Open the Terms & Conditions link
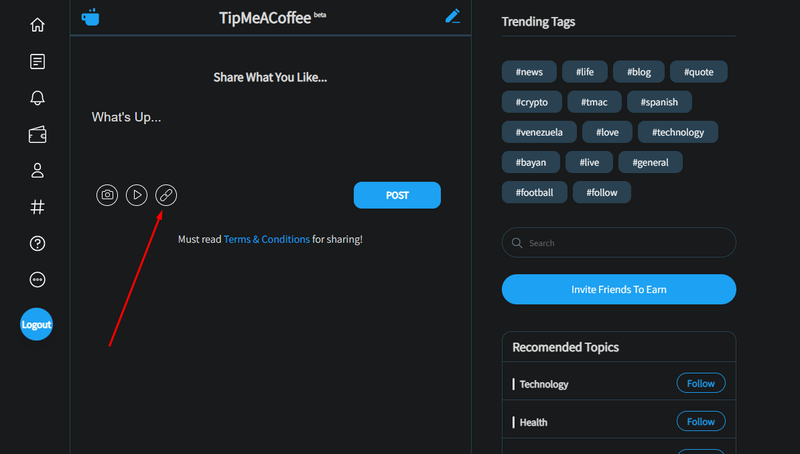 pos(266,240)
